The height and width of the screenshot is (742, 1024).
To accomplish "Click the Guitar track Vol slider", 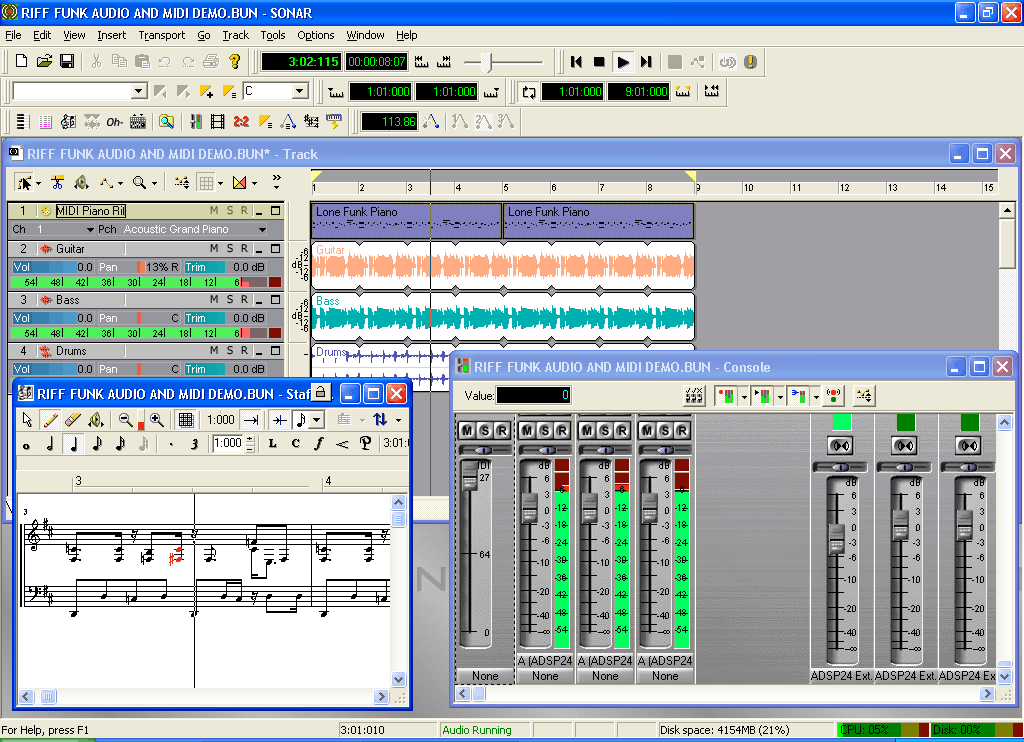I will tap(52, 267).
